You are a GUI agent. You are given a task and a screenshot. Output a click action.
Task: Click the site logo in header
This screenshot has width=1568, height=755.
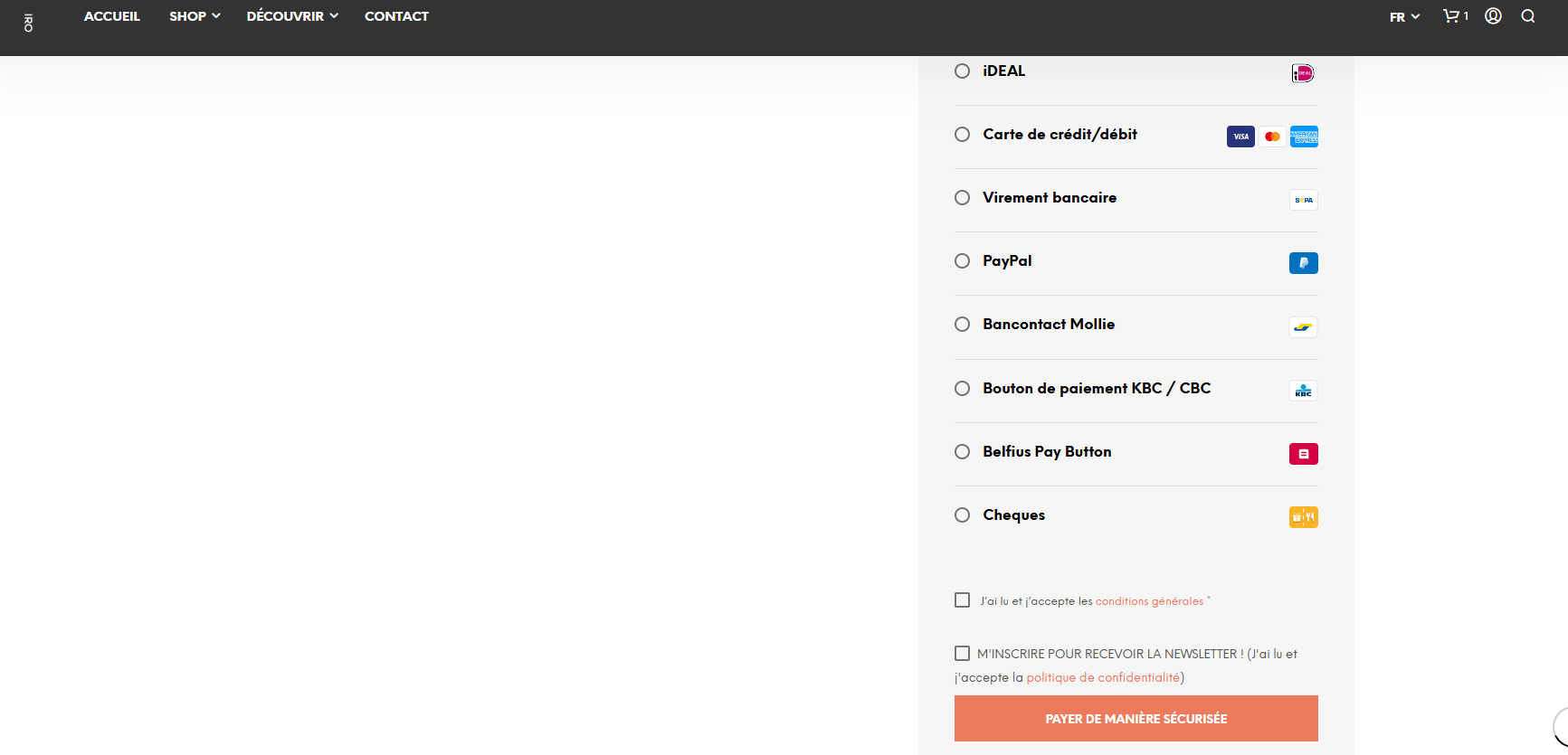(28, 23)
